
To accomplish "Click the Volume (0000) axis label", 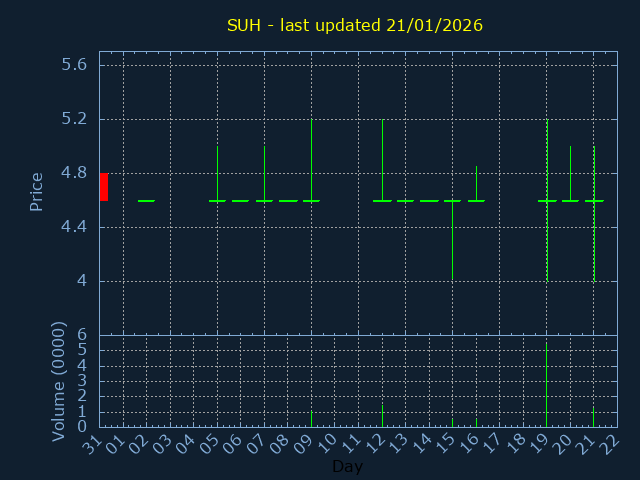I will (59, 381).
